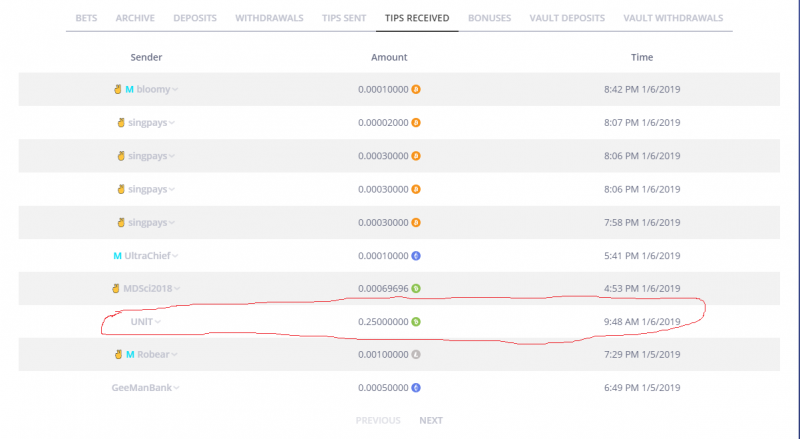Image resolution: width=800 pixels, height=439 pixels.
Task: Click the blue M badge next to Robear
Action: click(130, 354)
